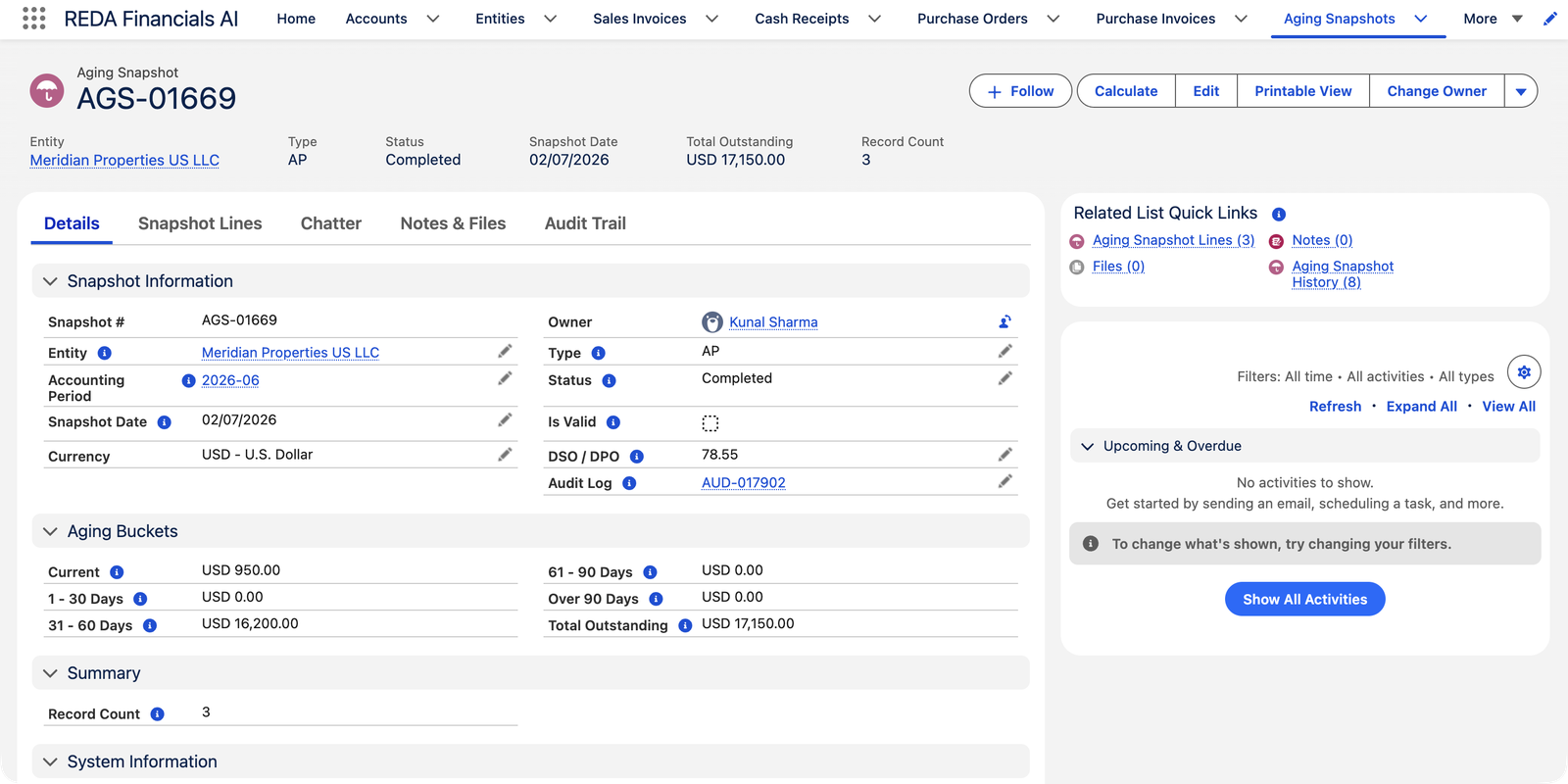Open the Chatter tab

pyautogui.click(x=331, y=223)
